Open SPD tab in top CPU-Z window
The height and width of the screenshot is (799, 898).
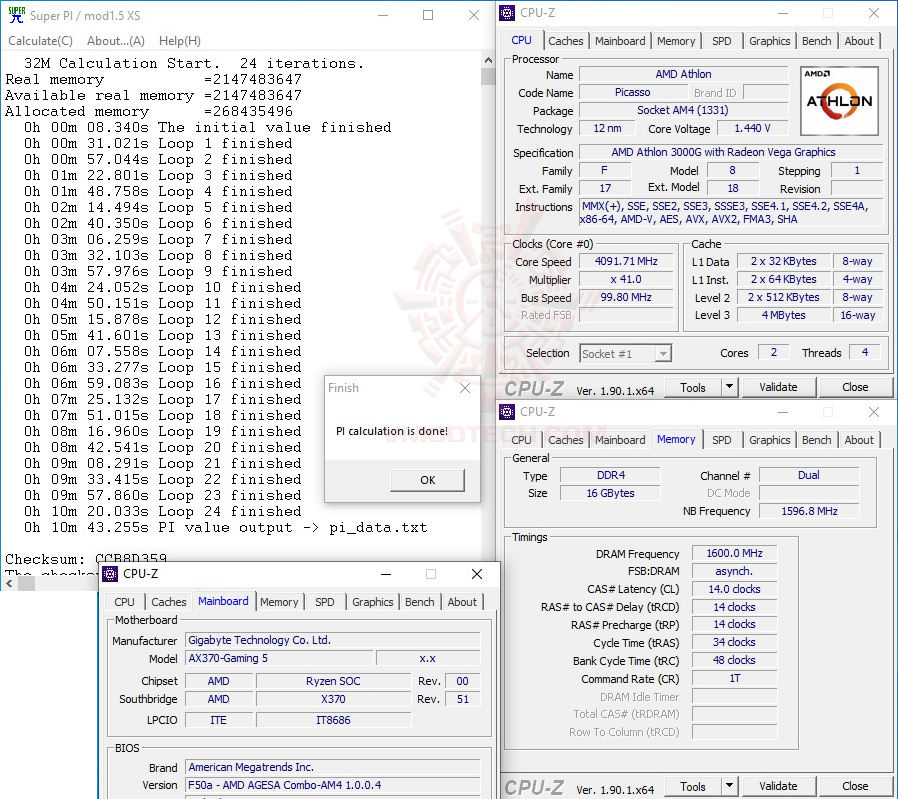722,41
